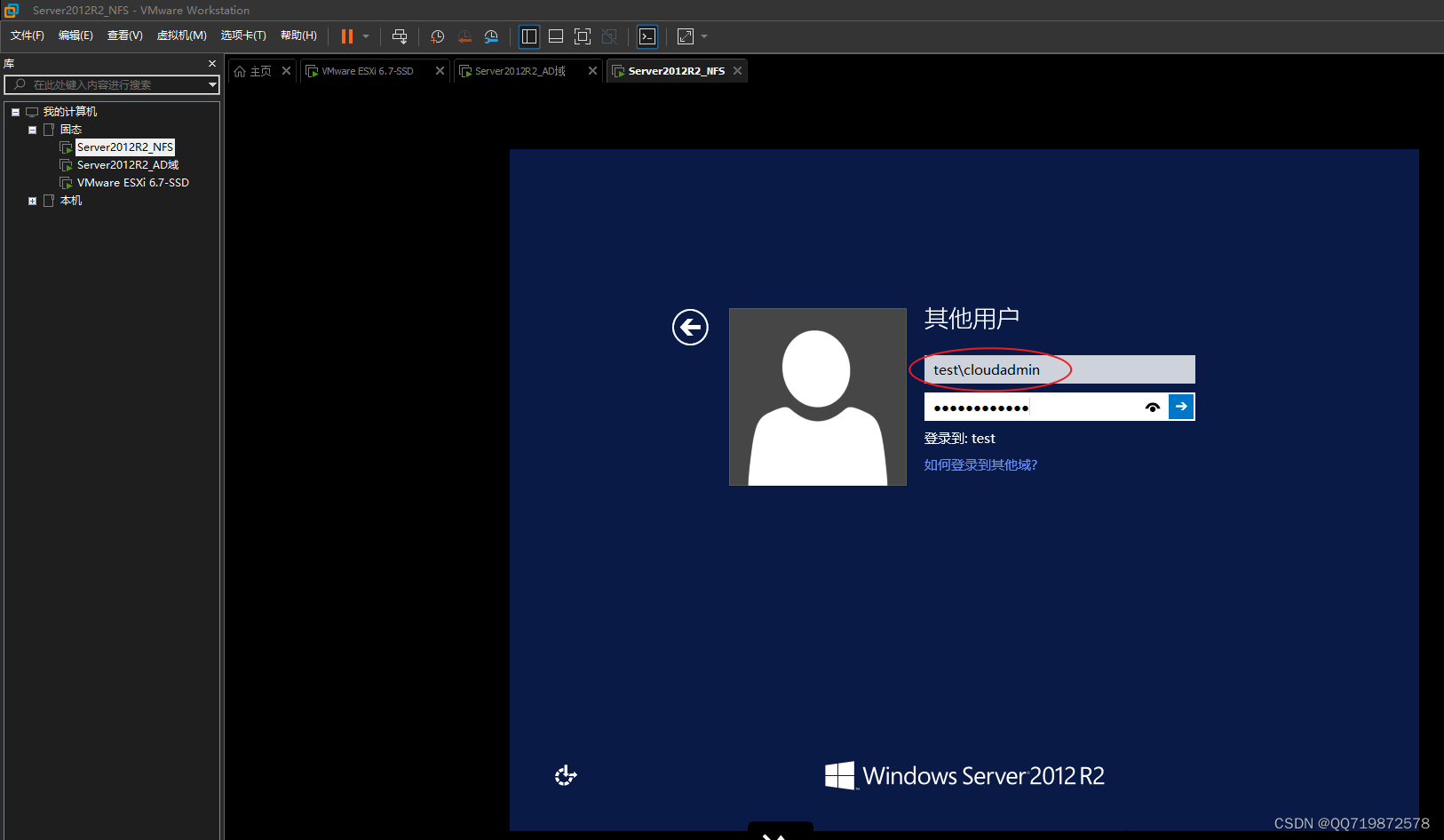Select the 本机 folder in the library

point(71,201)
